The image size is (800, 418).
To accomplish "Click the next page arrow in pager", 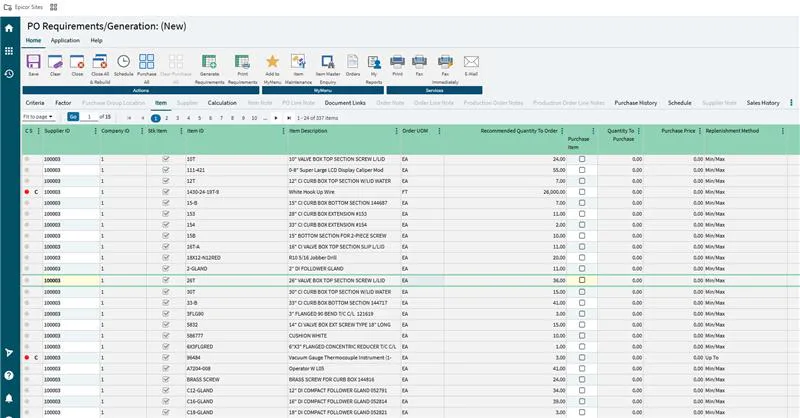I will coord(276,118).
